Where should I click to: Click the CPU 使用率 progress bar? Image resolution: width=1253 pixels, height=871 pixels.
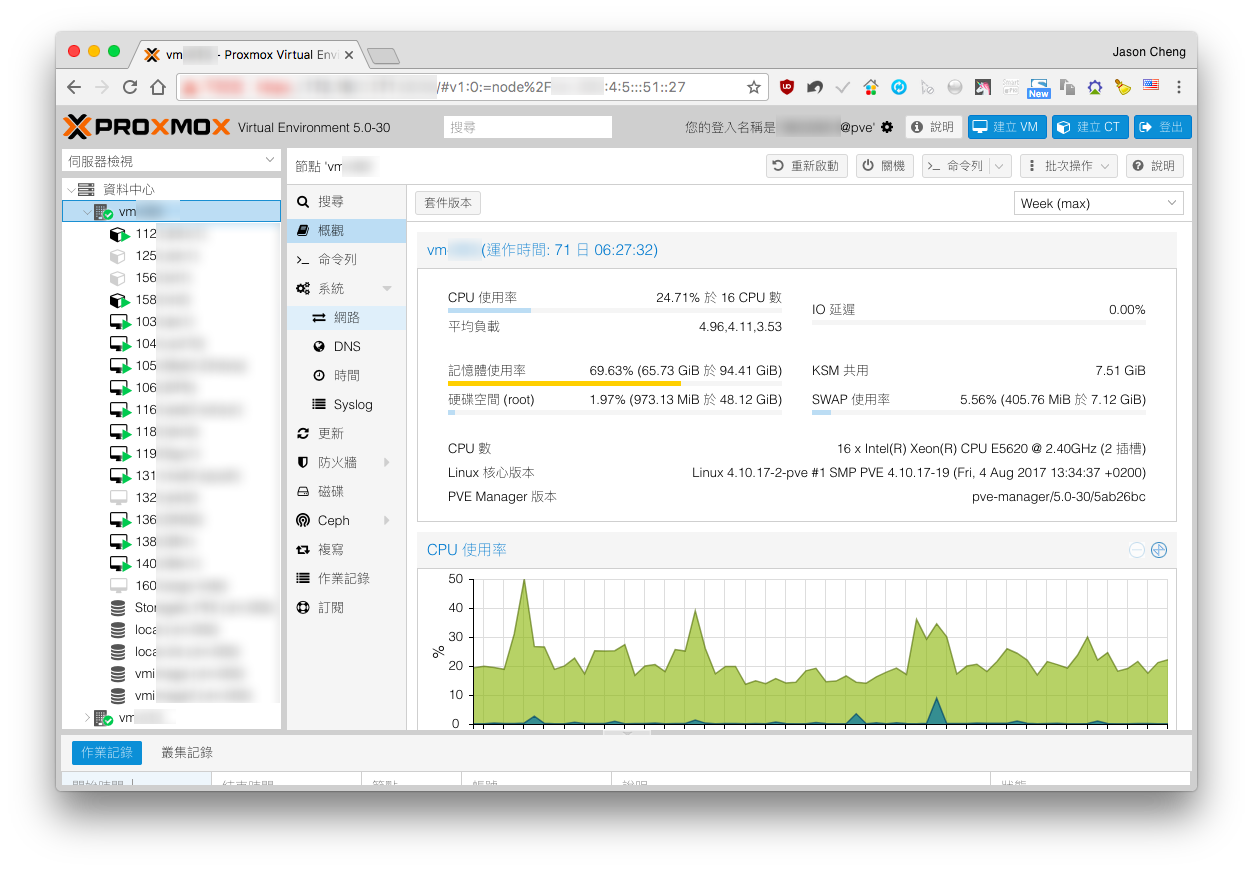(615, 310)
